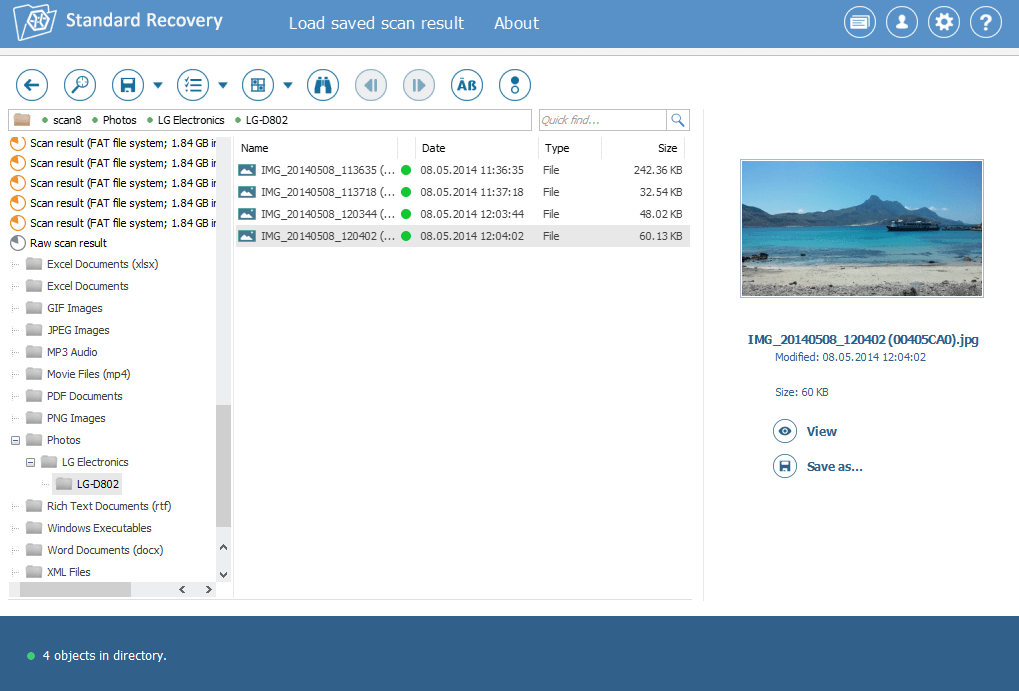Select LG-D802 folder in tree

(97, 484)
